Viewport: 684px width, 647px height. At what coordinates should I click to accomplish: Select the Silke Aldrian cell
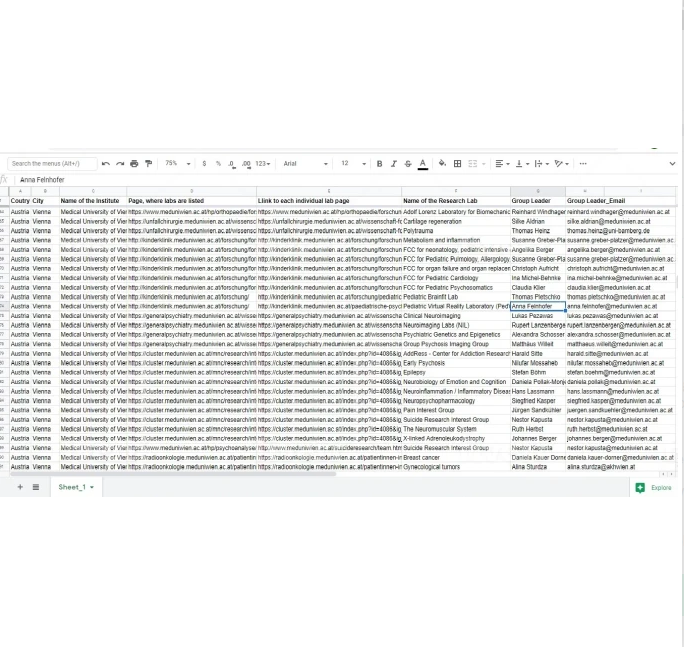tap(538, 221)
